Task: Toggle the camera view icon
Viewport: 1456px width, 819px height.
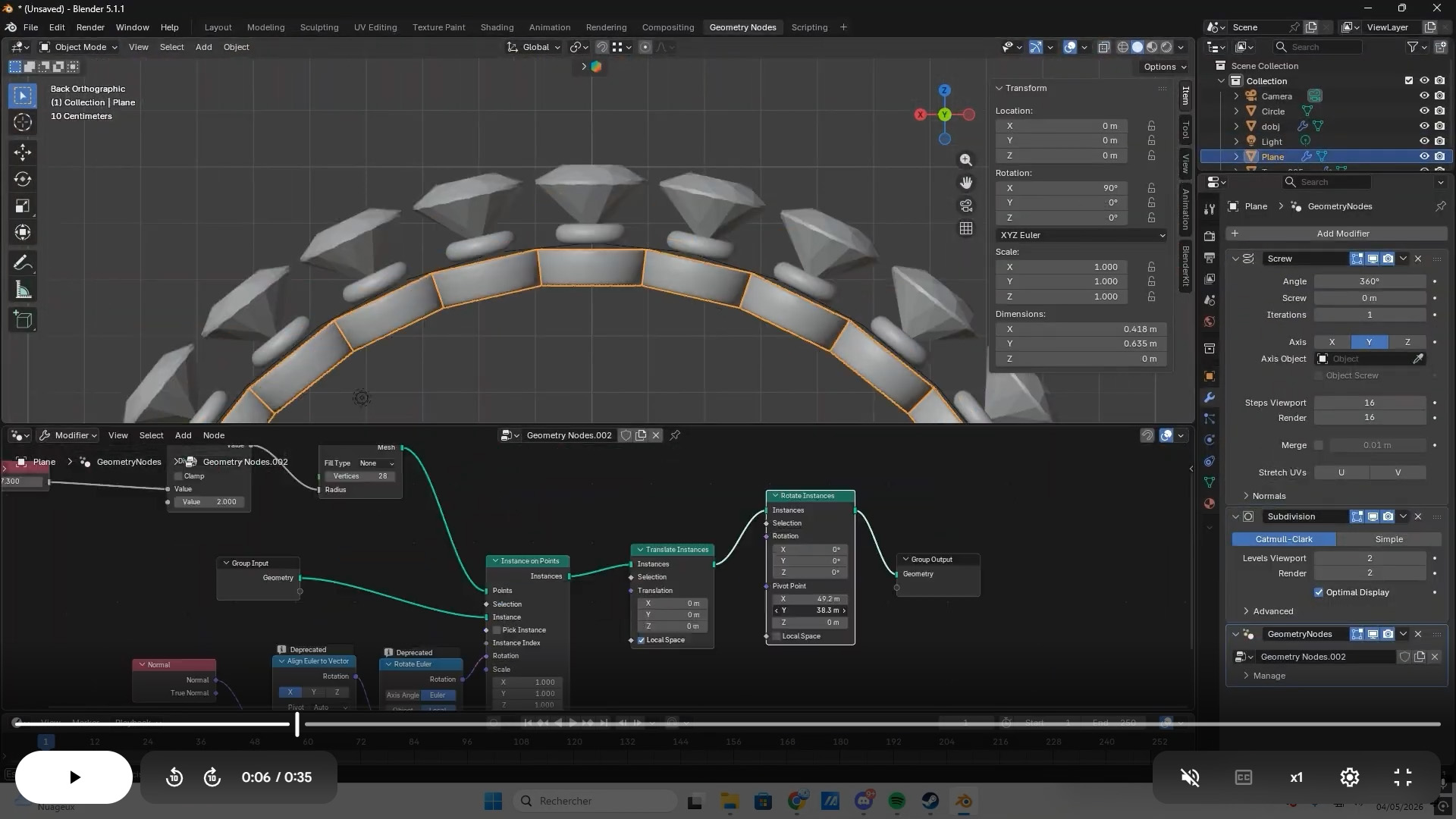Action: 966,206
